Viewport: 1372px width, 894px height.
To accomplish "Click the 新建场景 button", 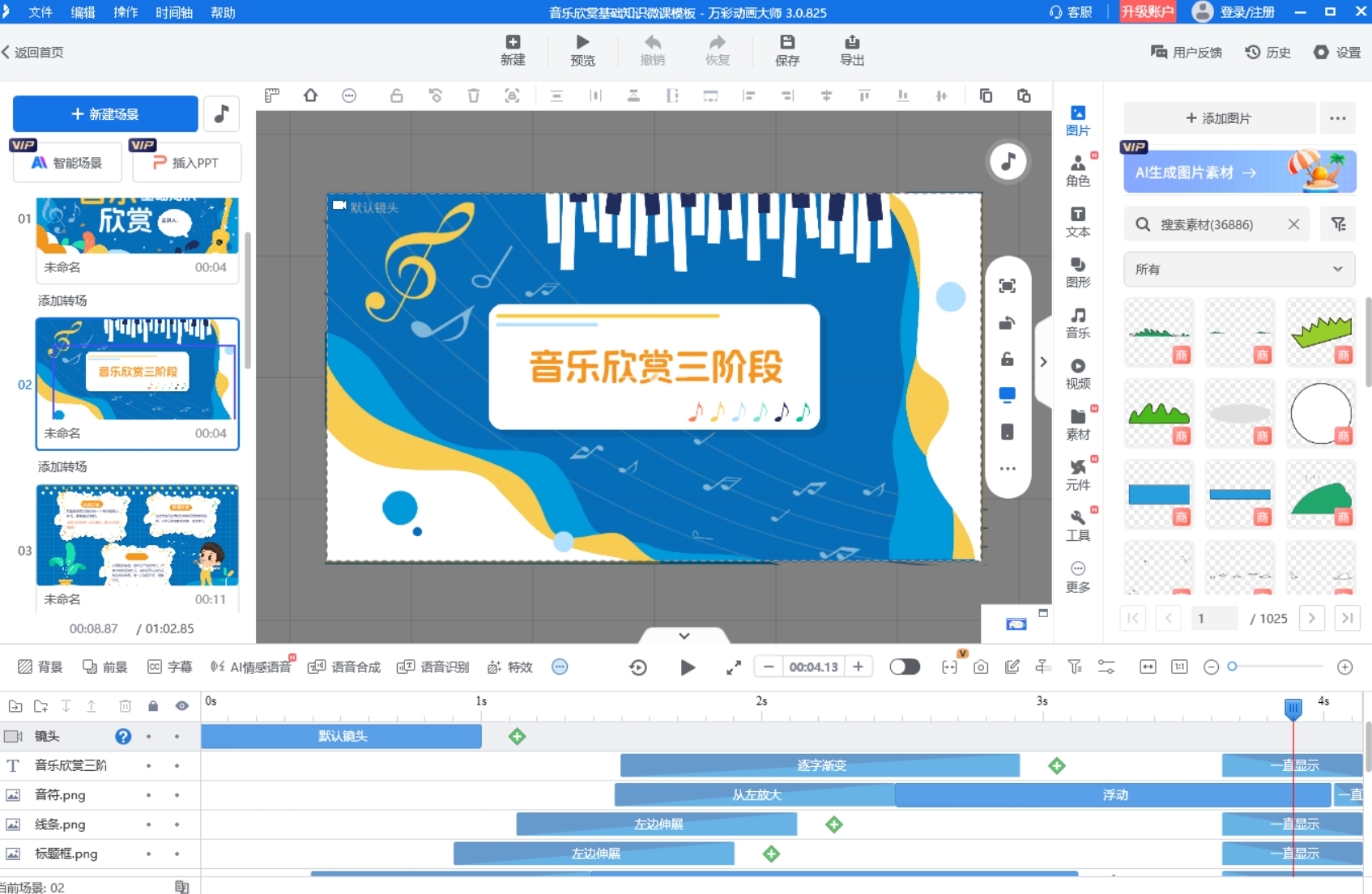I will click(x=105, y=114).
